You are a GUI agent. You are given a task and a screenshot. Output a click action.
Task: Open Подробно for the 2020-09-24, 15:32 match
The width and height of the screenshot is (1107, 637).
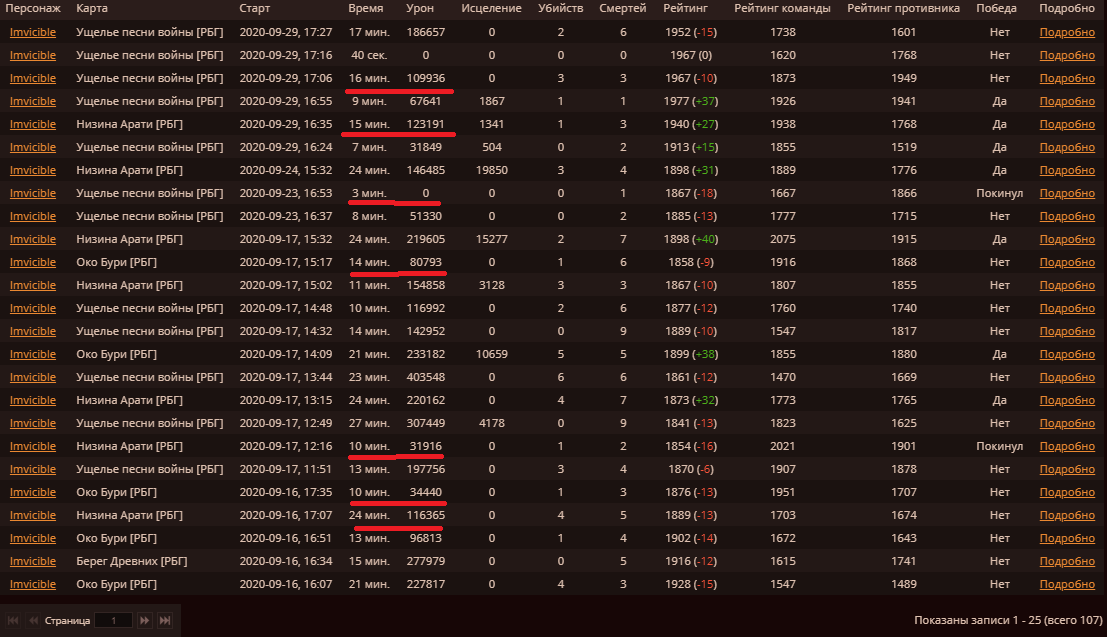(1067, 170)
